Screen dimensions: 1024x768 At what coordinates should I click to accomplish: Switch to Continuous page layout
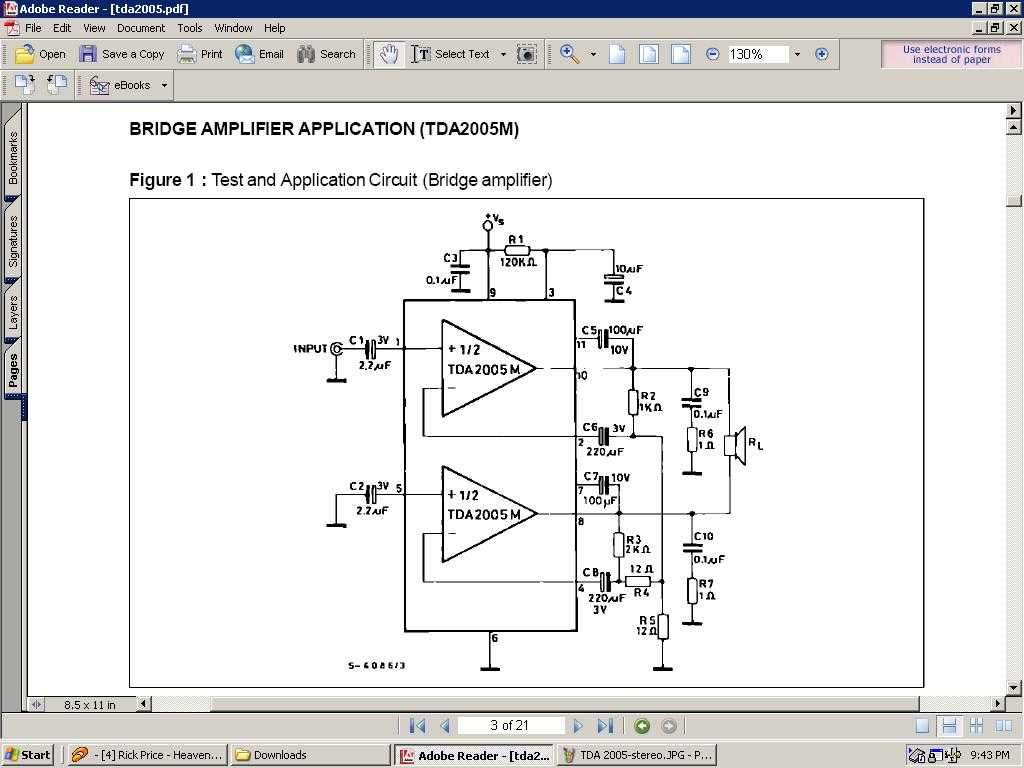[950, 726]
